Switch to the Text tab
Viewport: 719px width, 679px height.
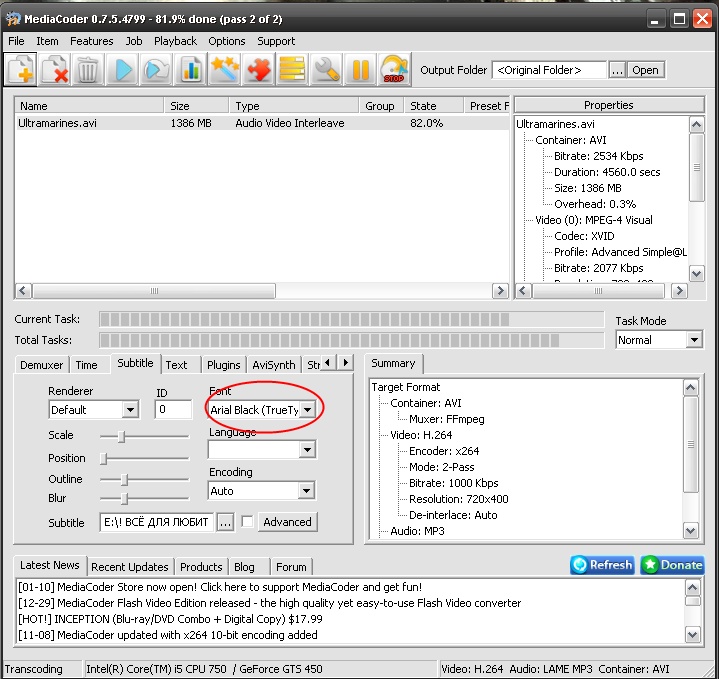point(180,365)
